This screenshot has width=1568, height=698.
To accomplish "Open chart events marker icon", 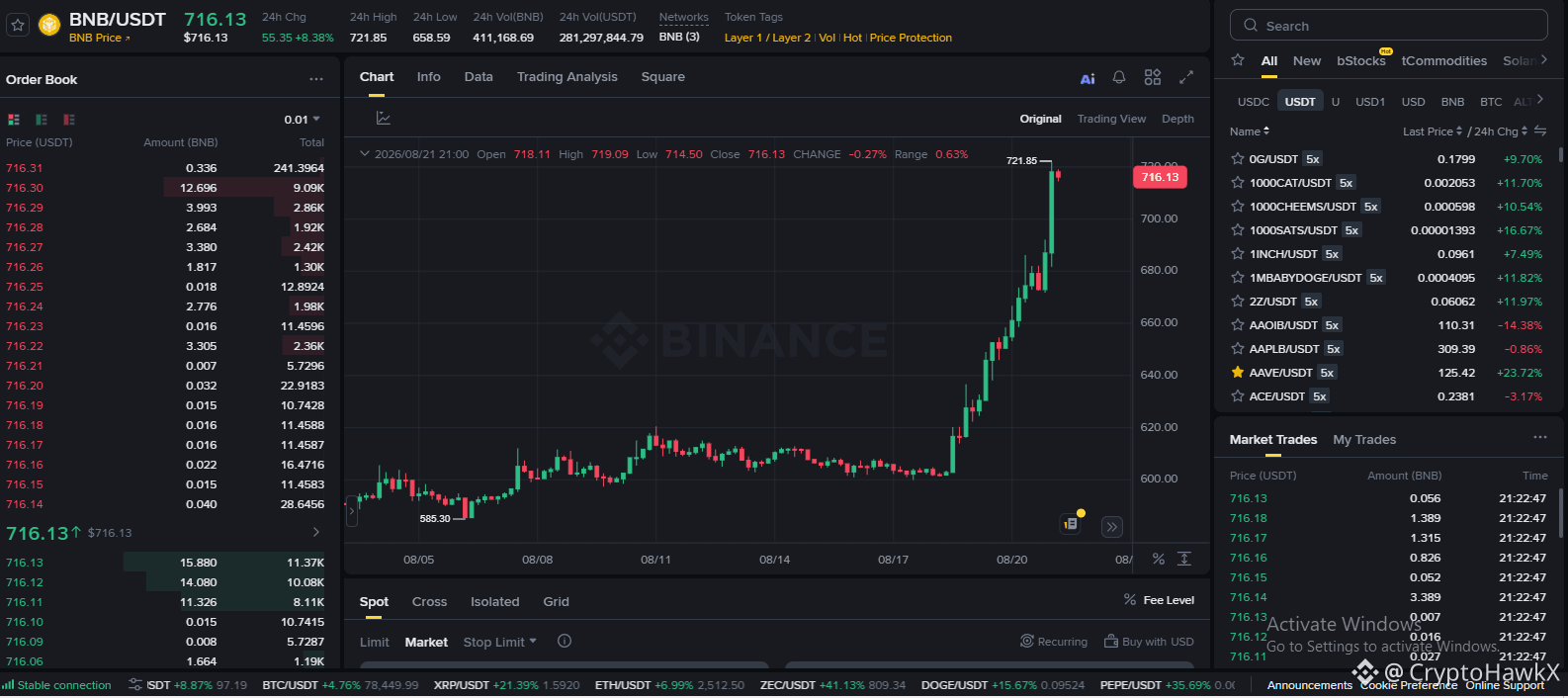I will (x=1071, y=524).
